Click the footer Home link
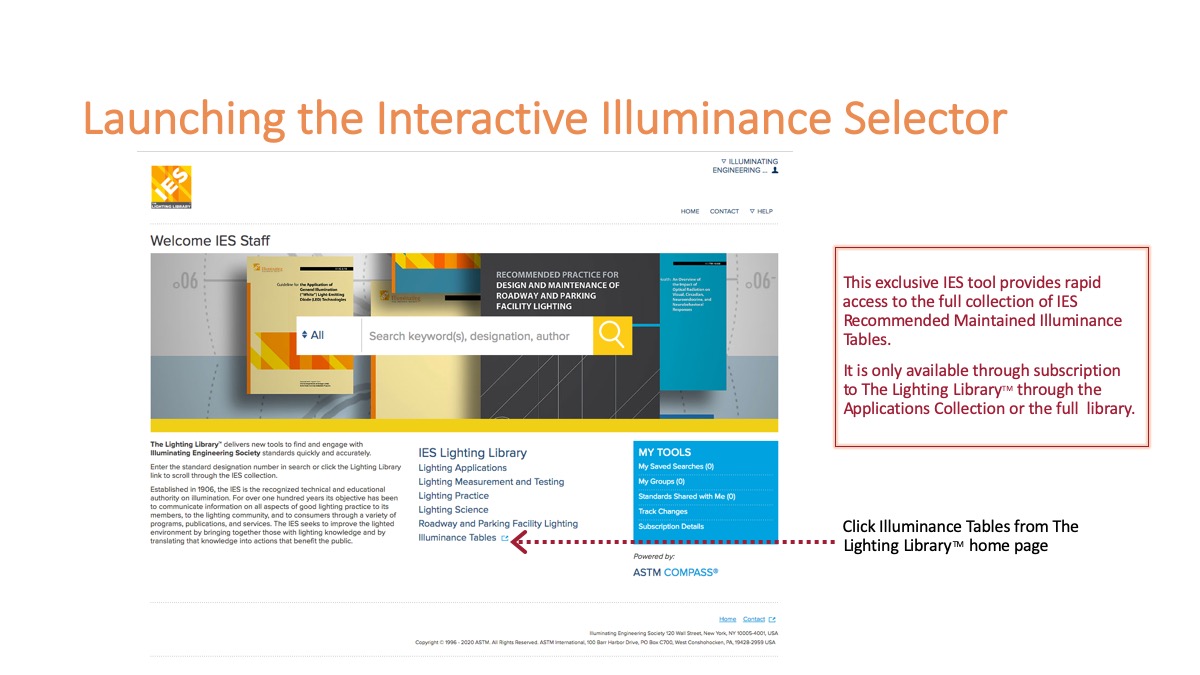Viewport: 1200px width, 675px height. (x=728, y=620)
